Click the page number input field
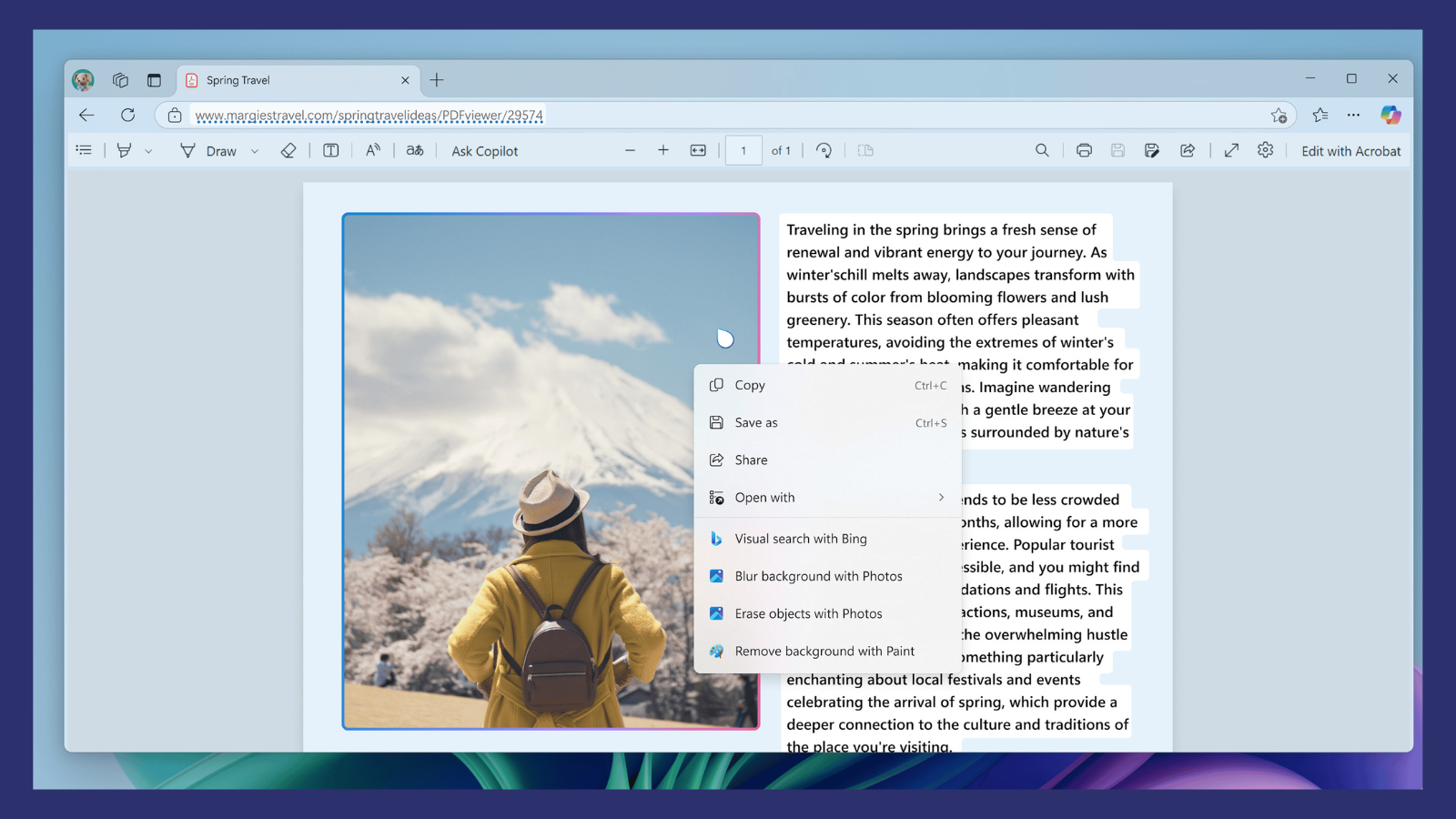Image resolution: width=1456 pixels, height=819 pixels. point(743,151)
